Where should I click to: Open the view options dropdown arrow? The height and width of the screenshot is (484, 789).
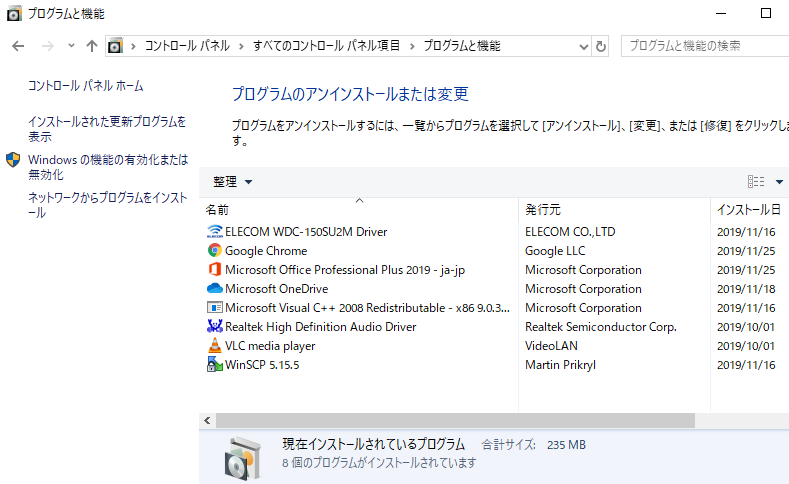pos(779,182)
